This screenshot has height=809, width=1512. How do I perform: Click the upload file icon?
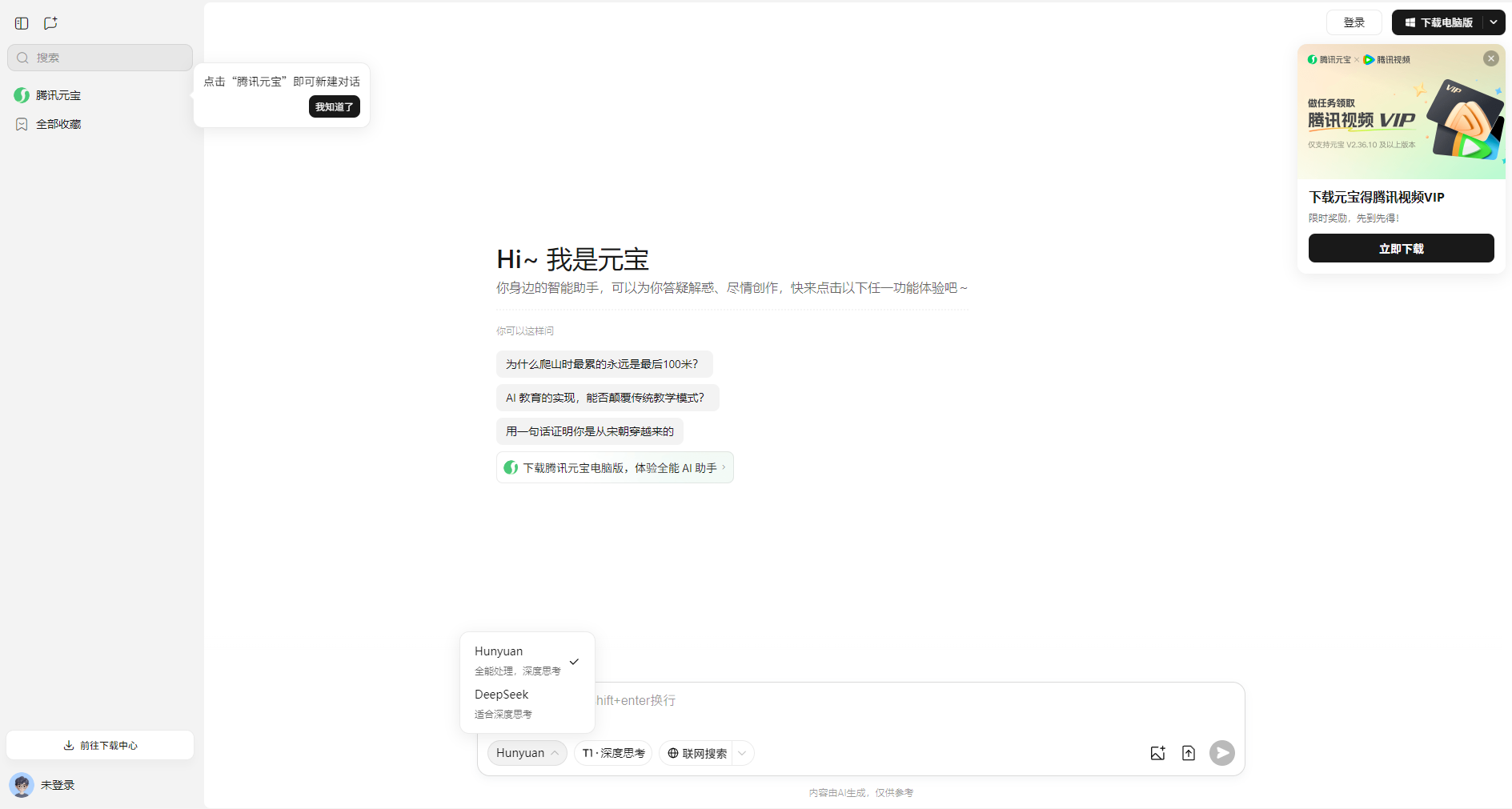[x=1189, y=753]
